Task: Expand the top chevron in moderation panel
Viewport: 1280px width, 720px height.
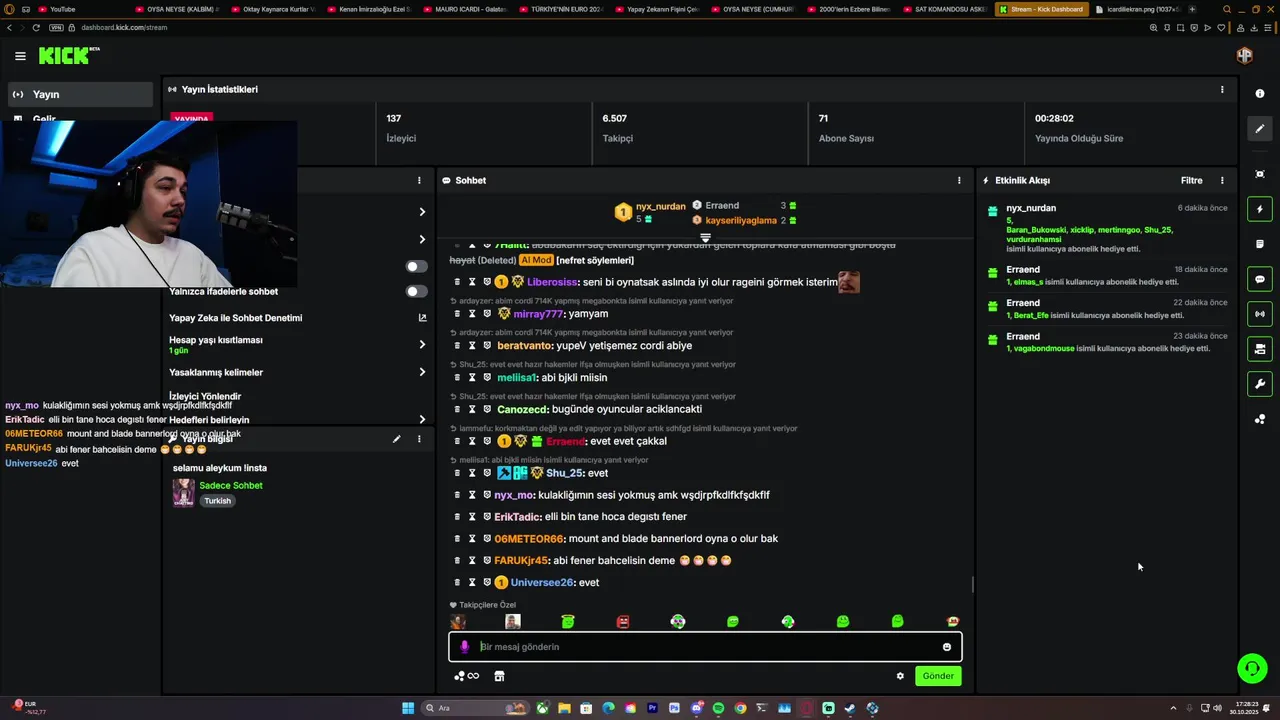Action: (x=422, y=212)
